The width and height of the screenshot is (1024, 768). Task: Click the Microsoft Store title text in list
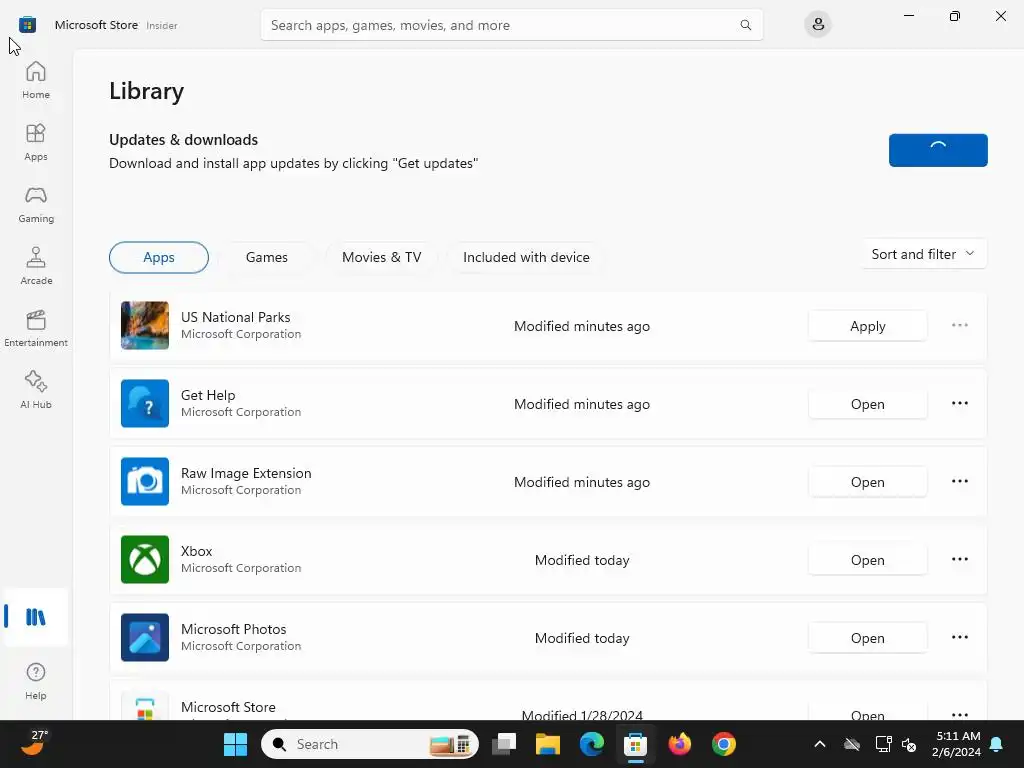tap(228, 707)
